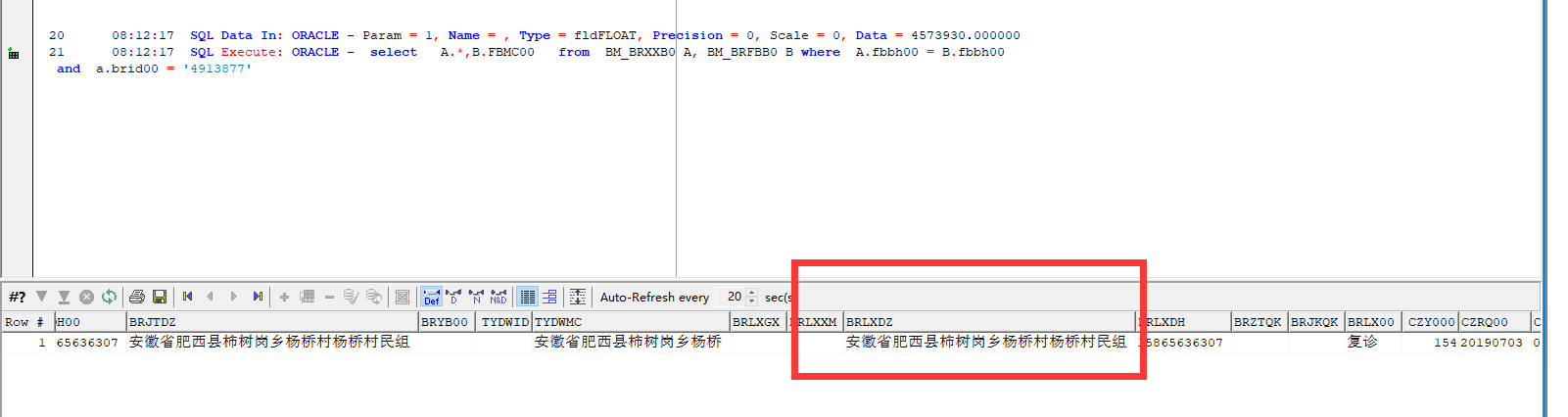Click the CZY000 column header
This screenshot has height=417, width=1568.
pos(1432,322)
